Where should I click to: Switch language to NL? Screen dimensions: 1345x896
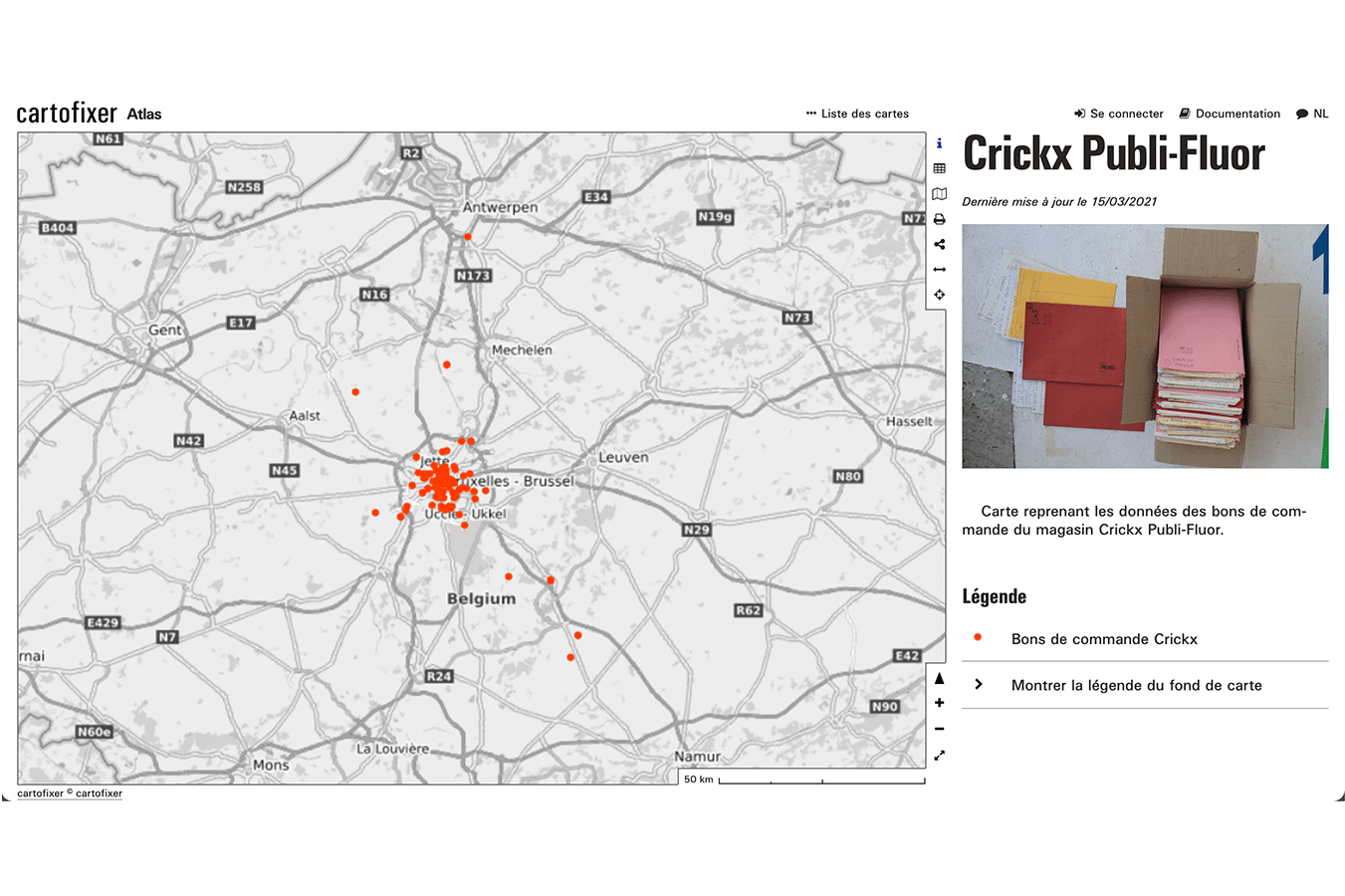click(x=1312, y=113)
